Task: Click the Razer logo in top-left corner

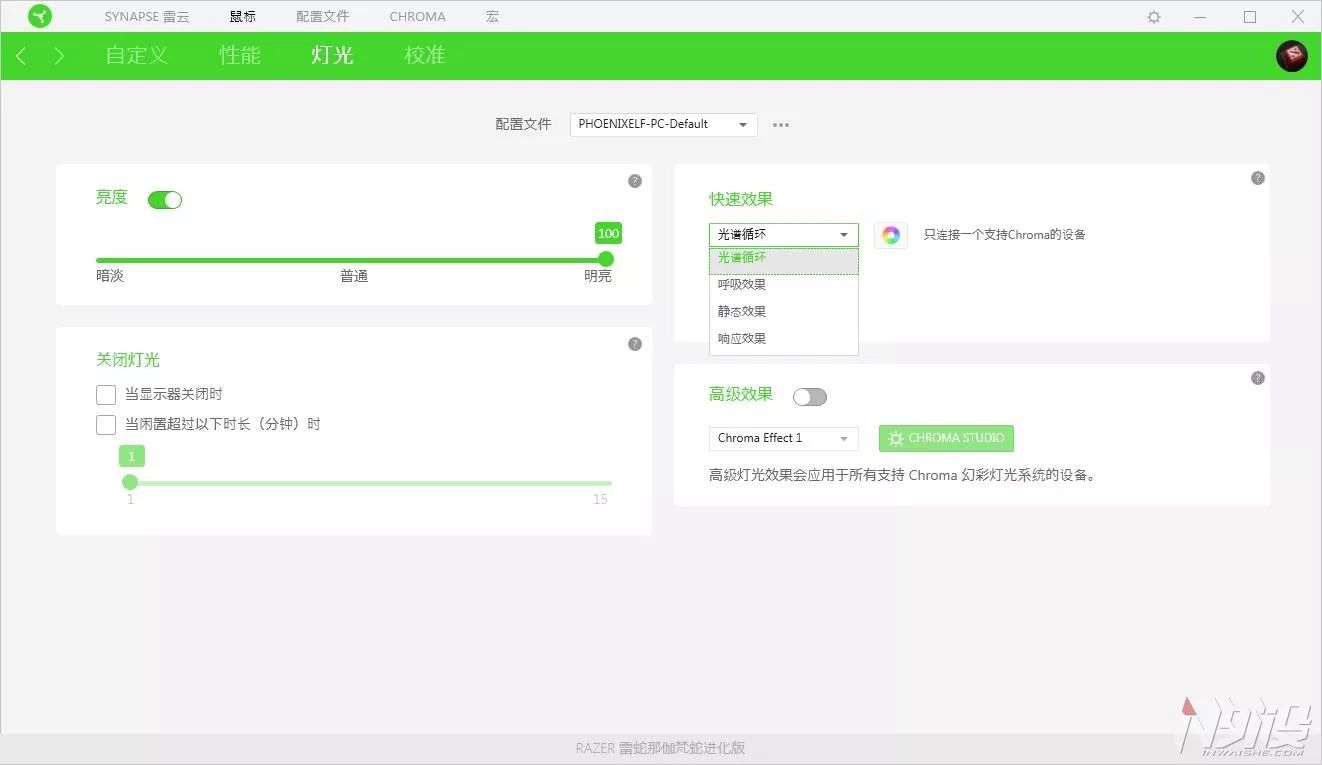Action: [40, 16]
